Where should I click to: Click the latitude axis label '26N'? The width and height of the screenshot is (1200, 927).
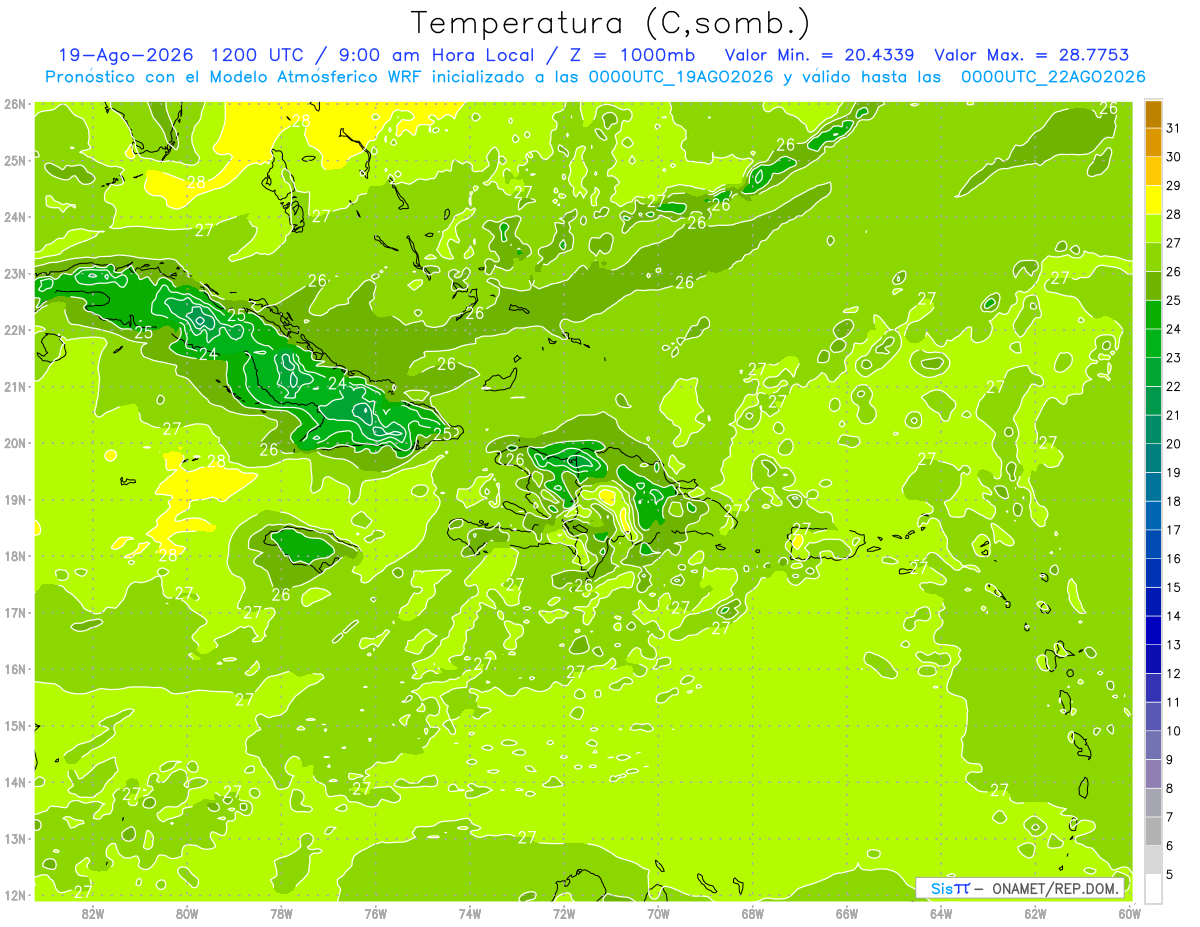coord(14,104)
